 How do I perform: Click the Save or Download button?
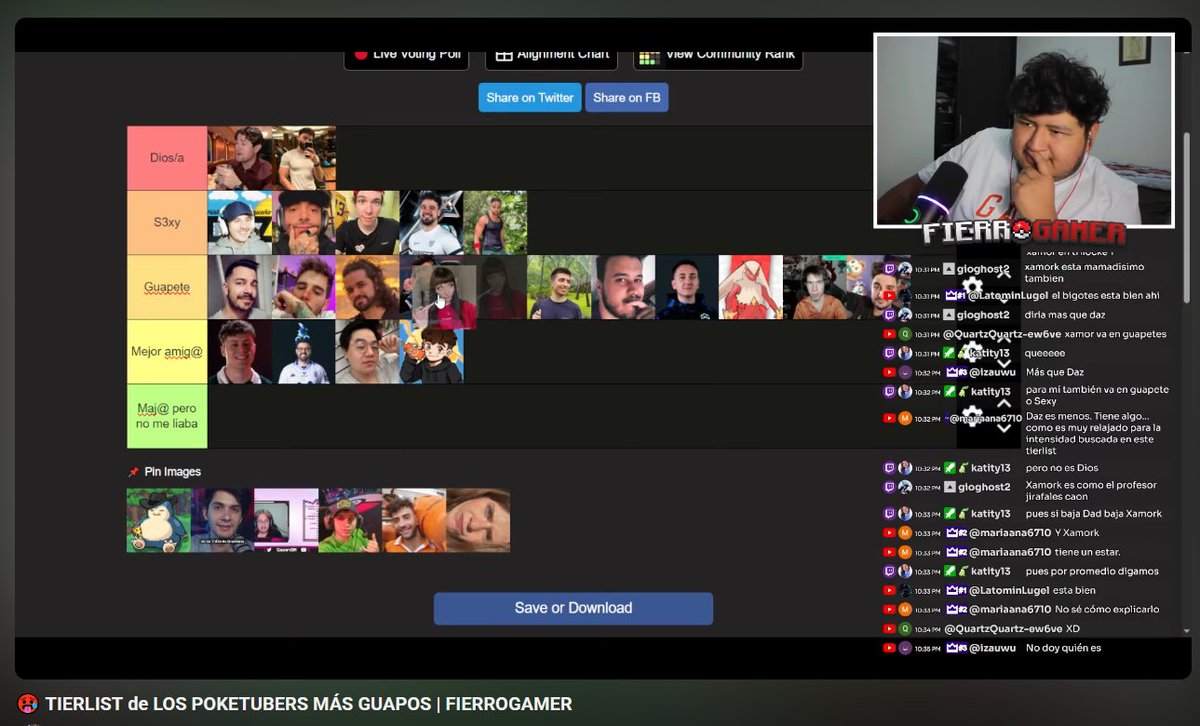coord(573,608)
